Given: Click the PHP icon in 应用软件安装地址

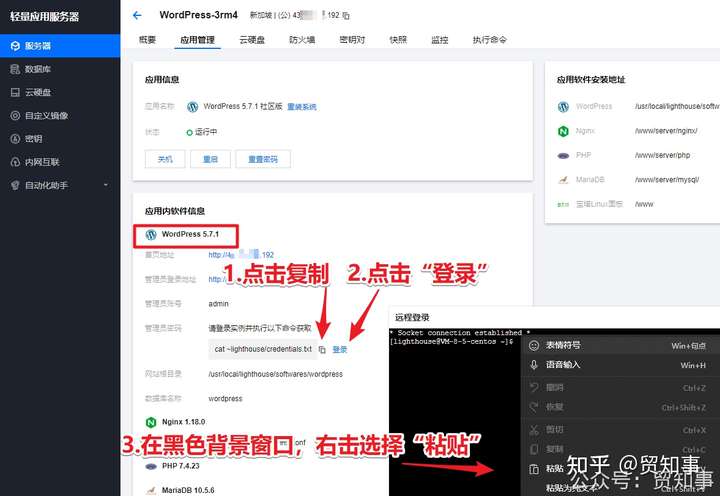Looking at the screenshot, I should [563, 156].
